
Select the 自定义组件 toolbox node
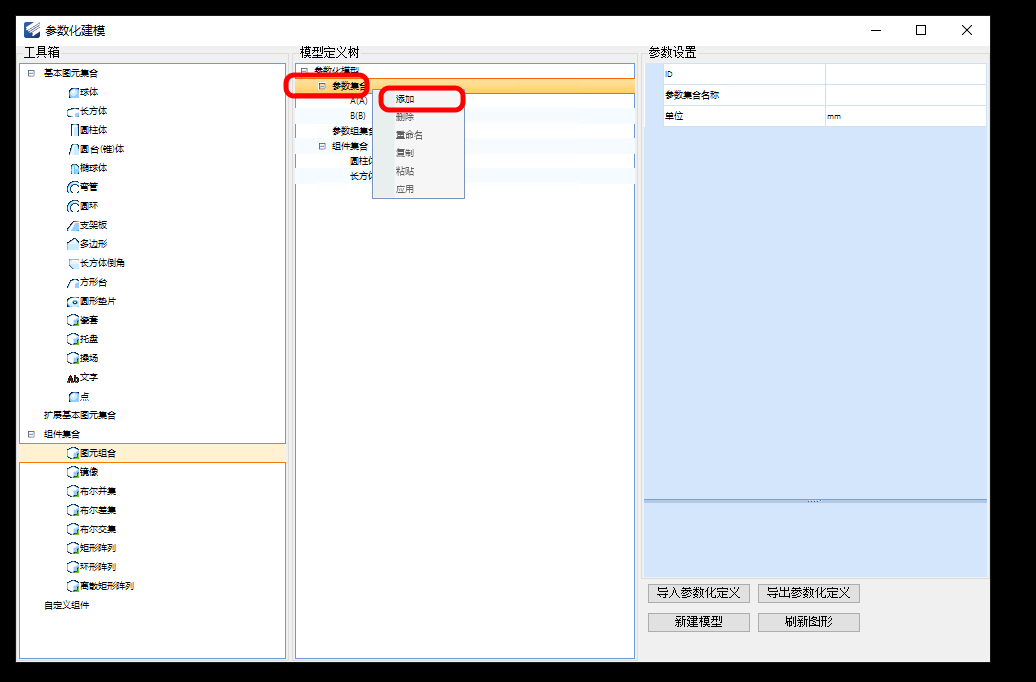(67, 605)
